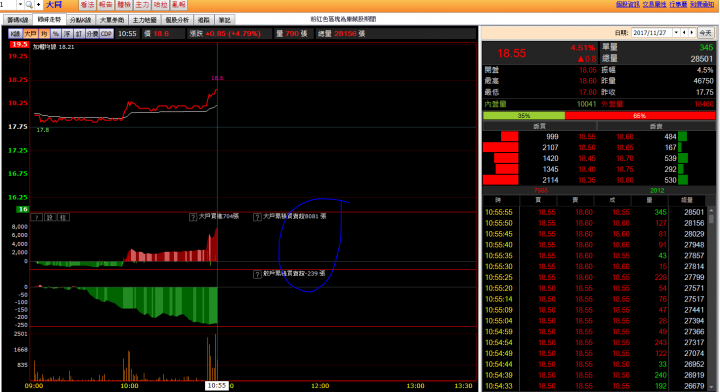
Task: Switch to the 個股分析 tab
Action: click(x=177, y=20)
